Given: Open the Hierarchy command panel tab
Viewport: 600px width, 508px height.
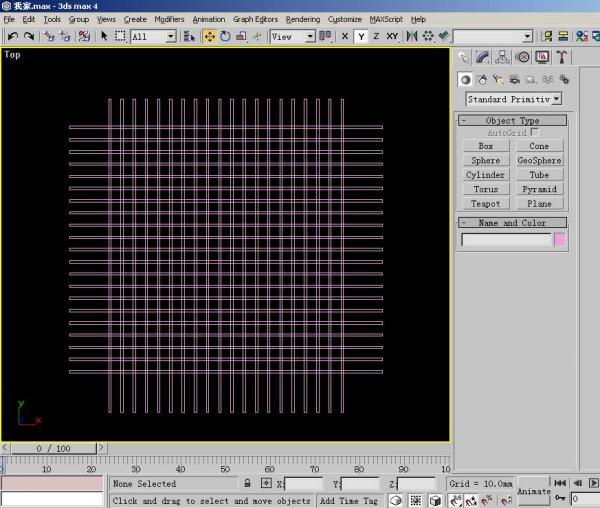Looking at the screenshot, I should click(x=502, y=57).
